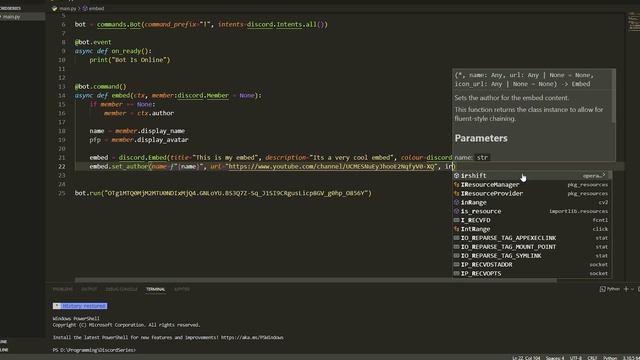Choose IO_REPARSE_TAG_SYMLINK suggestion

click(x=532, y=256)
